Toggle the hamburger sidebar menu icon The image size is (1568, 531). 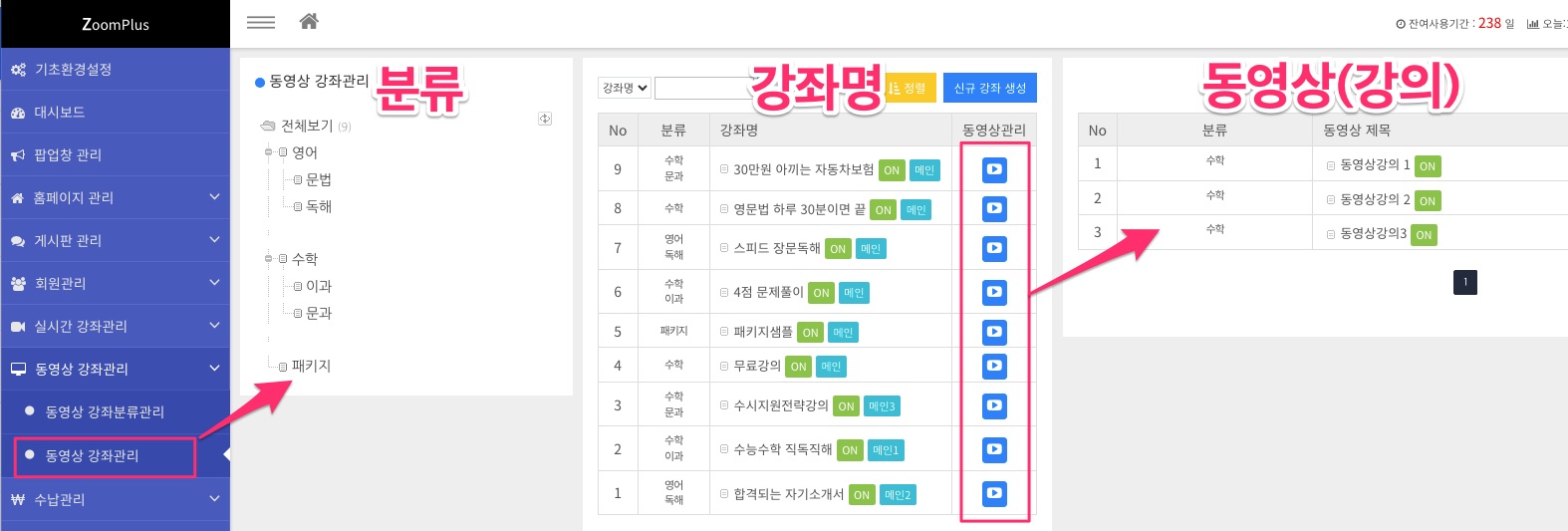tap(261, 22)
